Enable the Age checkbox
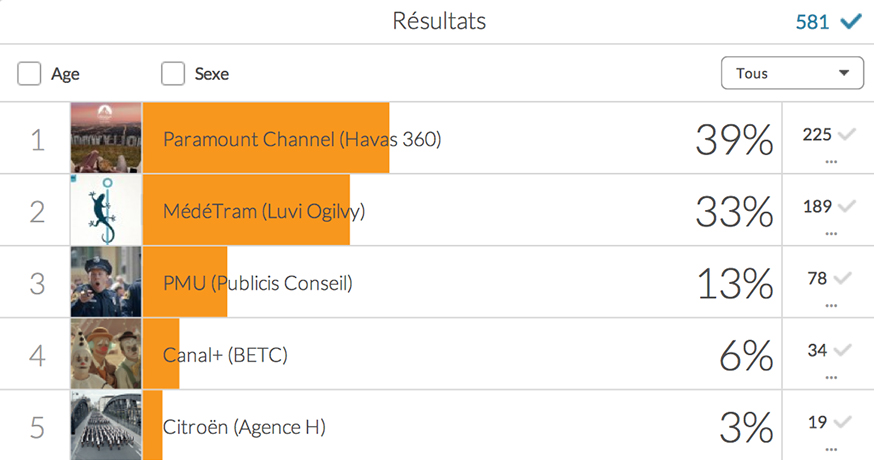Viewport: 874px width, 460px height. click(29, 74)
